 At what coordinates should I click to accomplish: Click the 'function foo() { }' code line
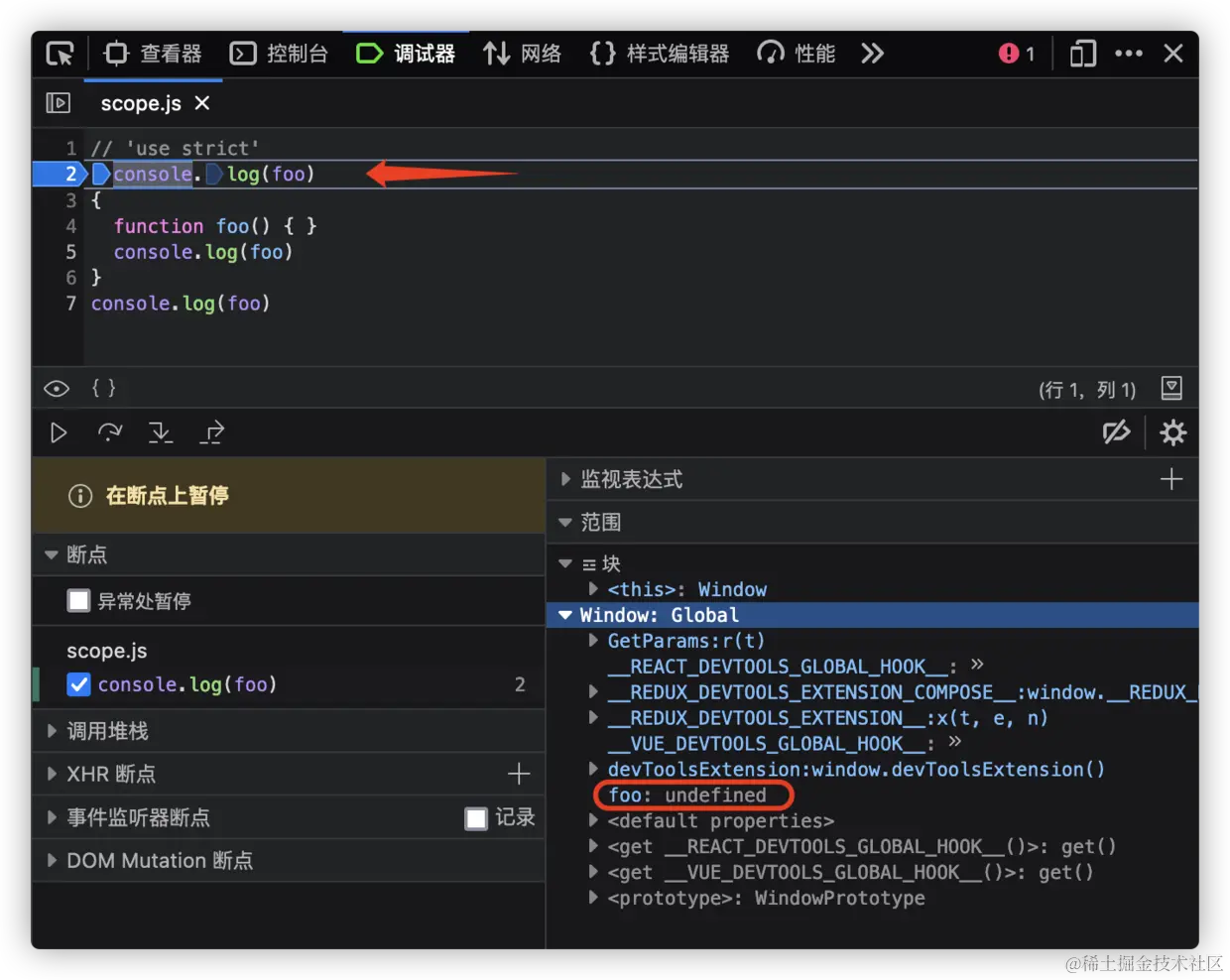pos(215,226)
